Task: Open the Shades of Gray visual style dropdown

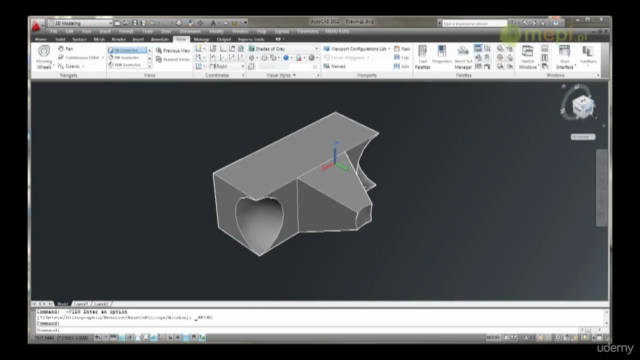Action: click(x=283, y=49)
